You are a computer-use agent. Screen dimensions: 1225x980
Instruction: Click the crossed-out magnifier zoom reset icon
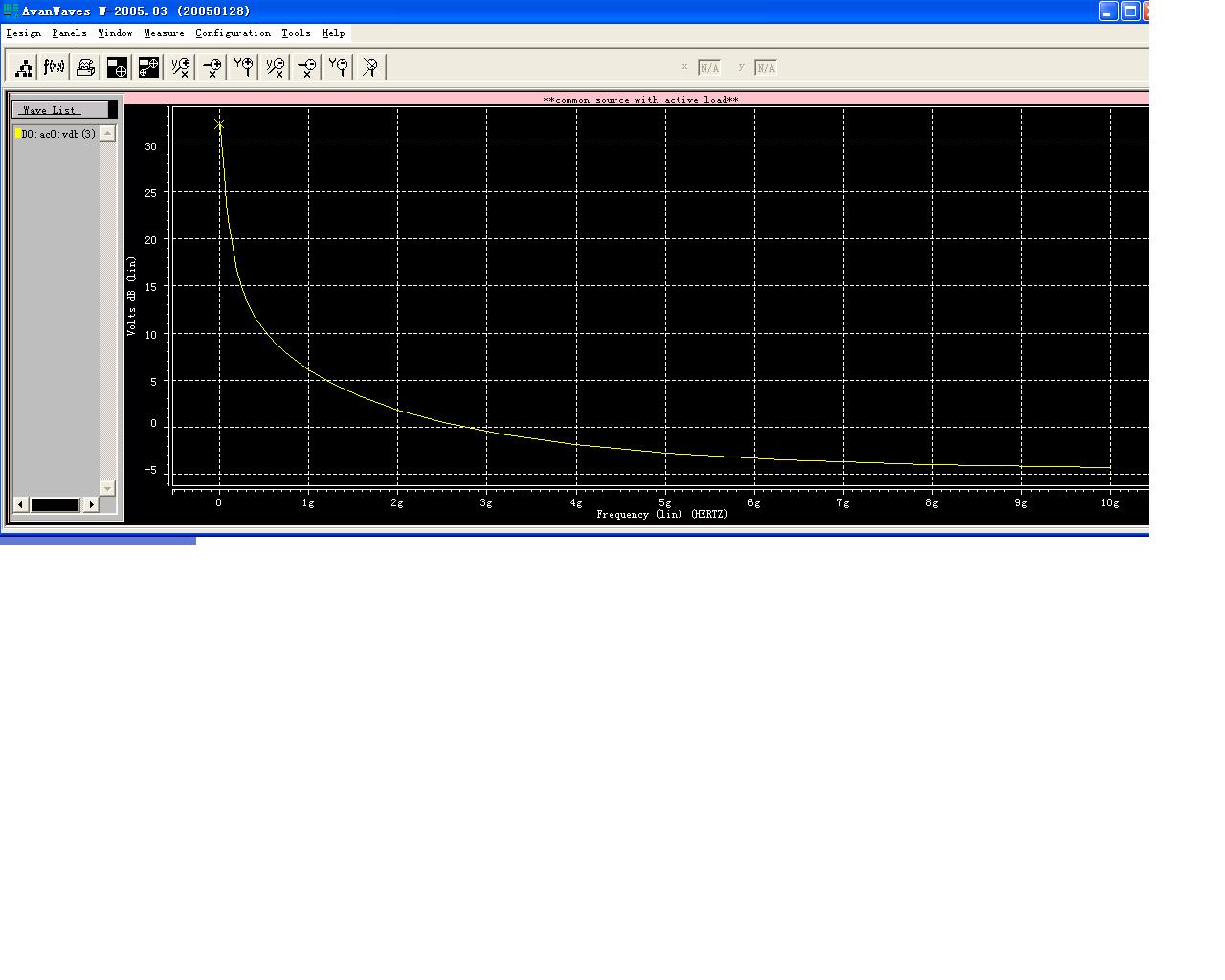[x=370, y=67]
